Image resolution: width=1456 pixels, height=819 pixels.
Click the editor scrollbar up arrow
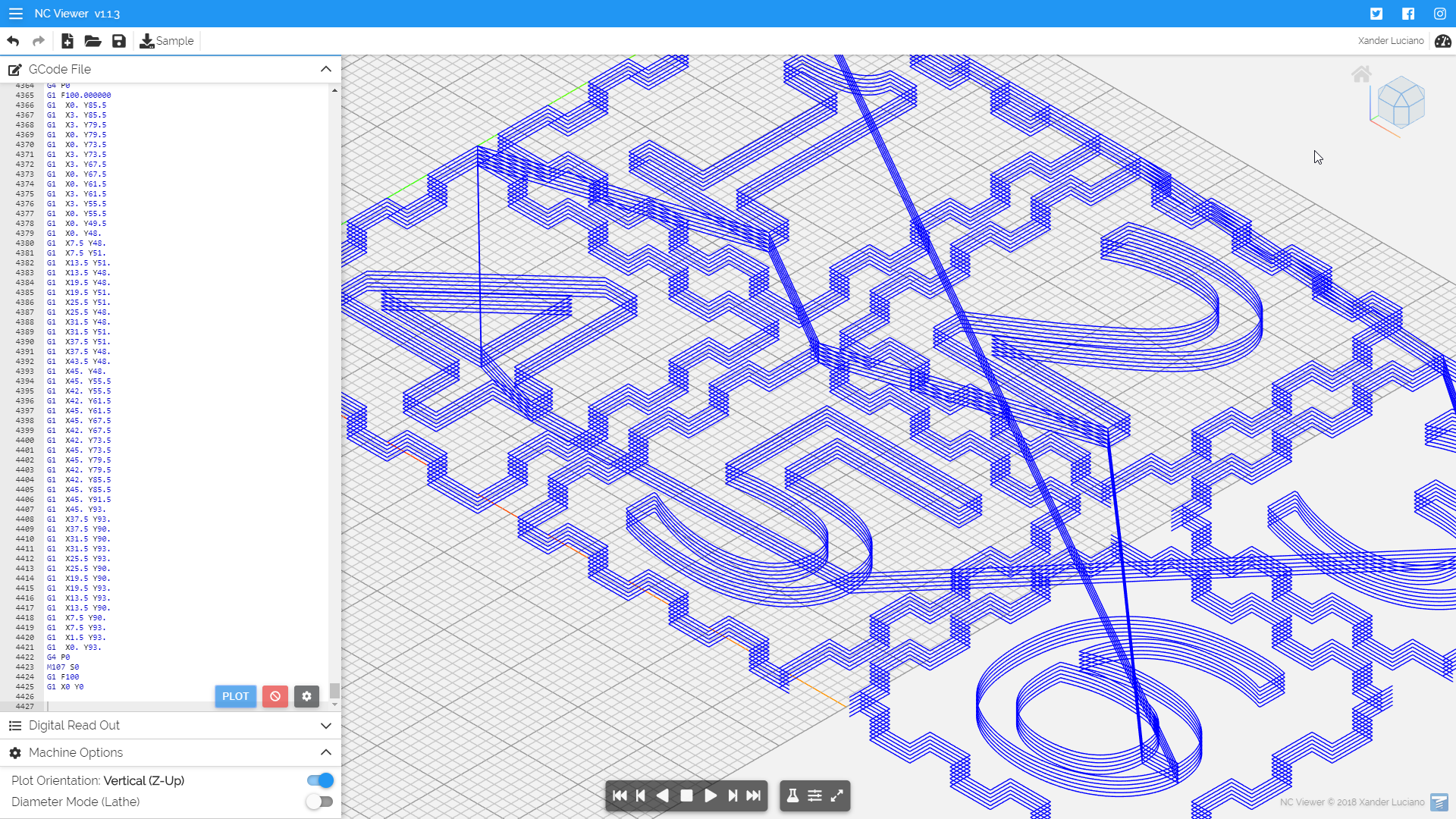pyautogui.click(x=334, y=90)
